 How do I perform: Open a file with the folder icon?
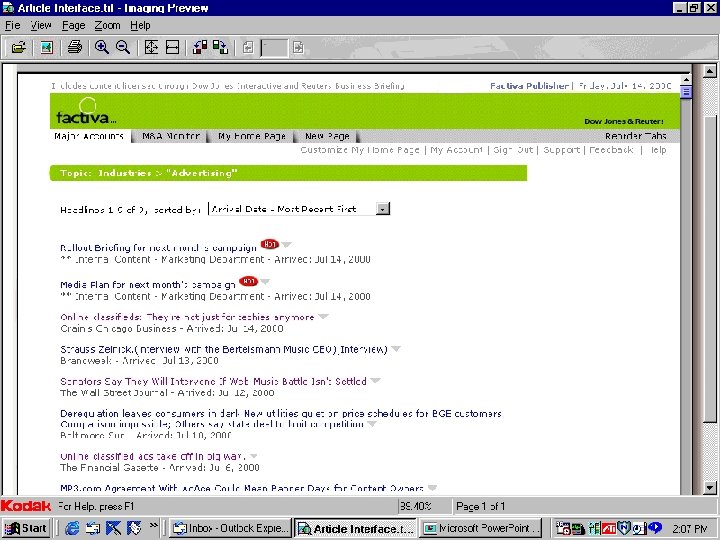point(18,47)
